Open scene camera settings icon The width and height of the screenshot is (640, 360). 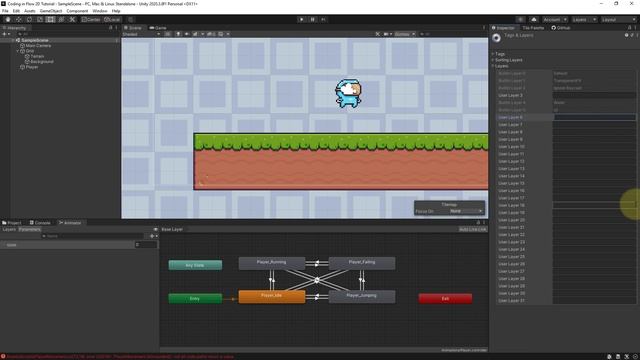pyautogui.click(x=387, y=34)
